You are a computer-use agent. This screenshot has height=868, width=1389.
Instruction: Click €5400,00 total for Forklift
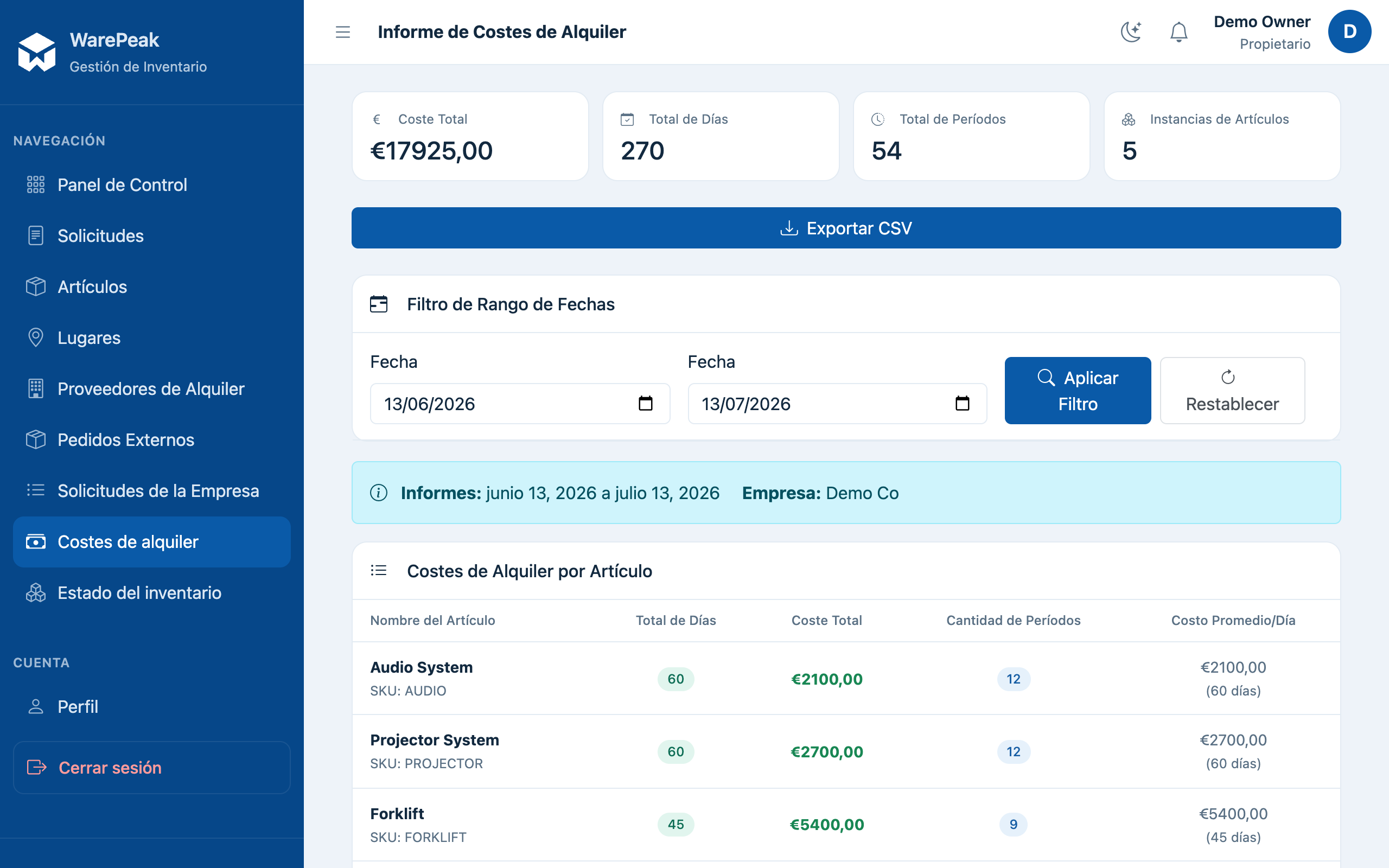pyautogui.click(x=826, y=825)
